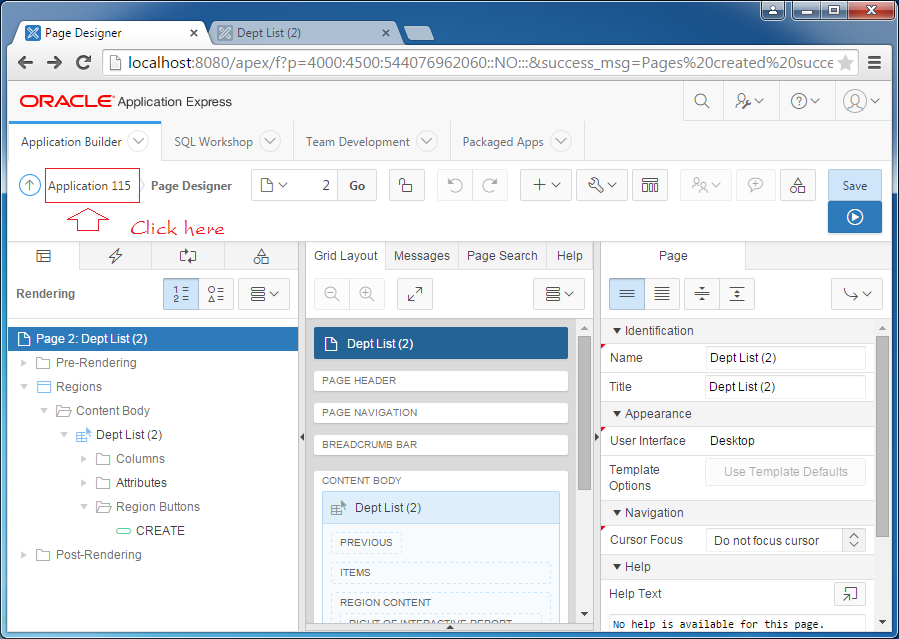The height and width of the screenshot is (639, 899).
Task: Open the Utilities wrench menu
Action: [601, 185]
